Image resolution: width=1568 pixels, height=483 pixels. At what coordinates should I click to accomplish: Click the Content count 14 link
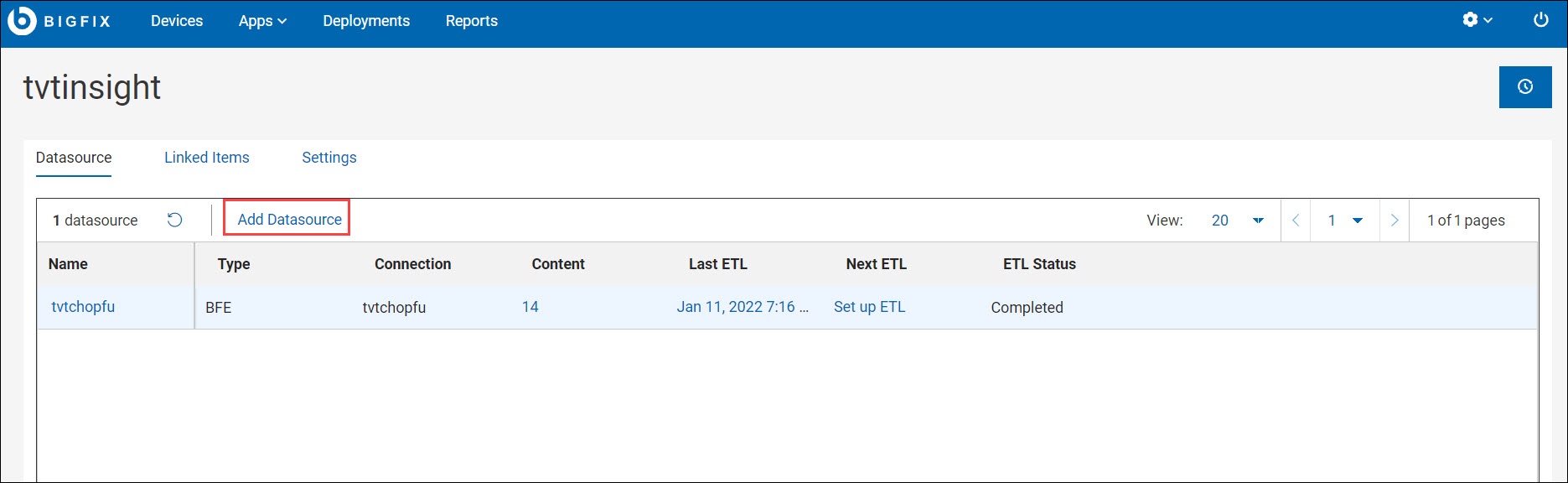pos(530,307)
